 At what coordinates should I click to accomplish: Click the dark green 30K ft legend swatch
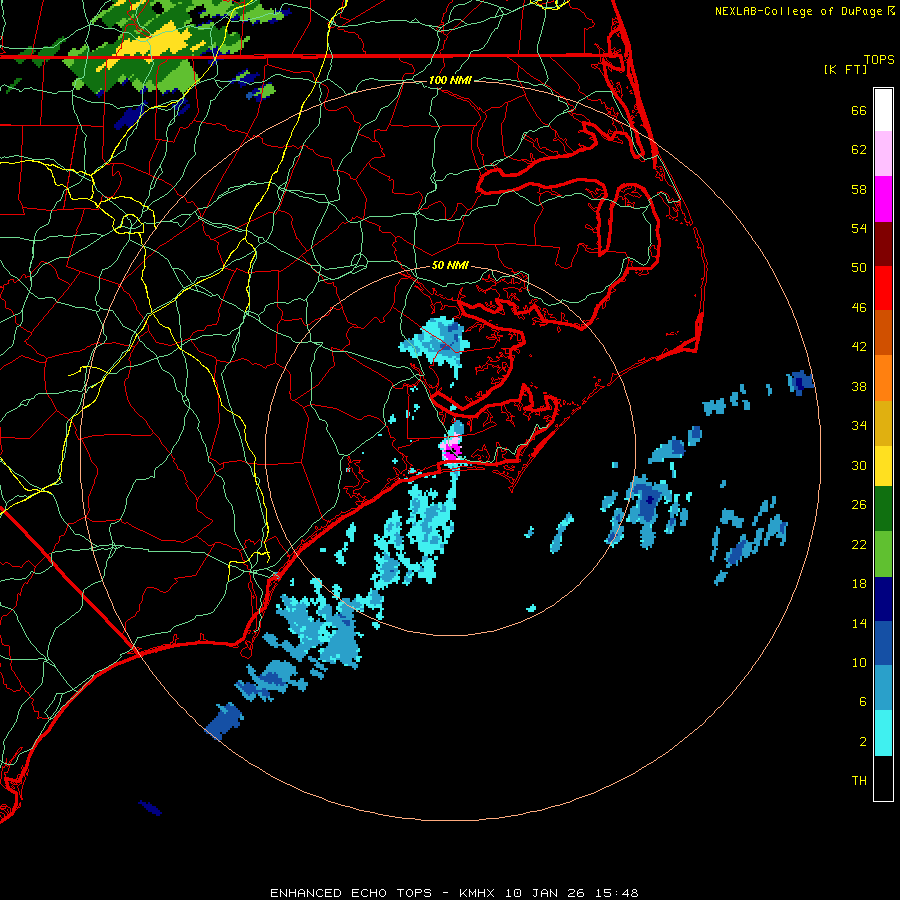click(883, 509)
